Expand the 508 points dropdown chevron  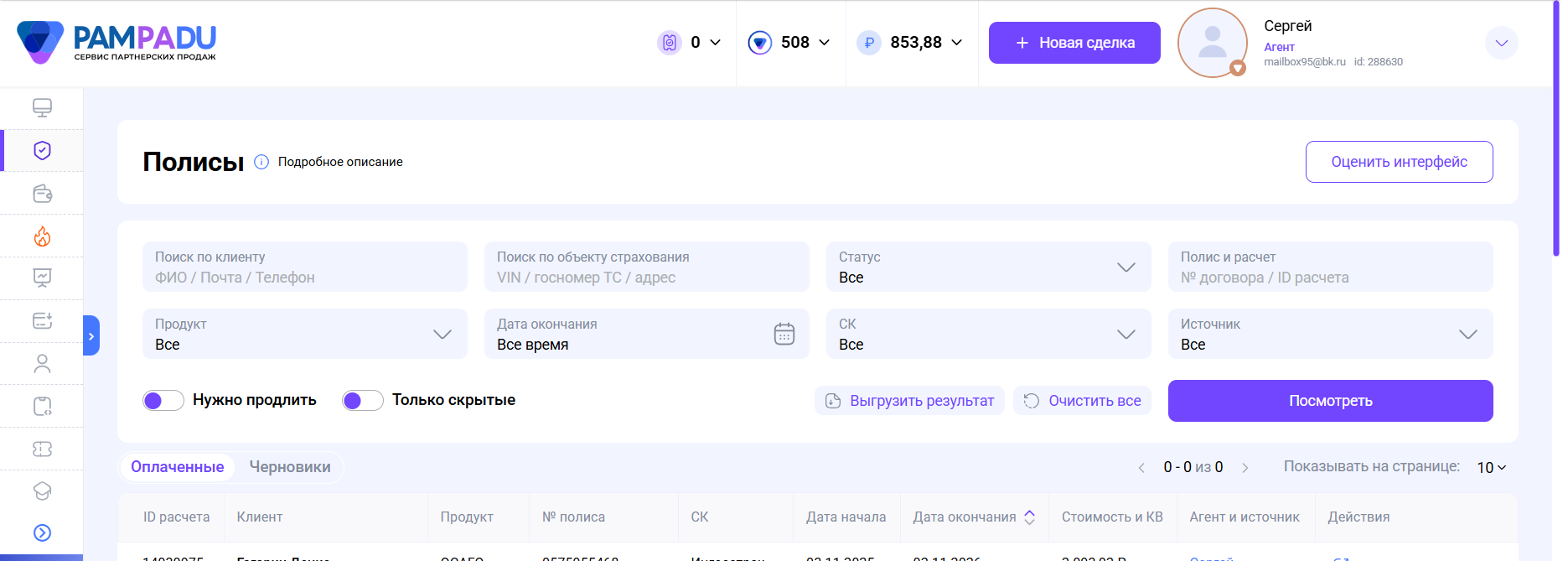[x=825, y=42]
